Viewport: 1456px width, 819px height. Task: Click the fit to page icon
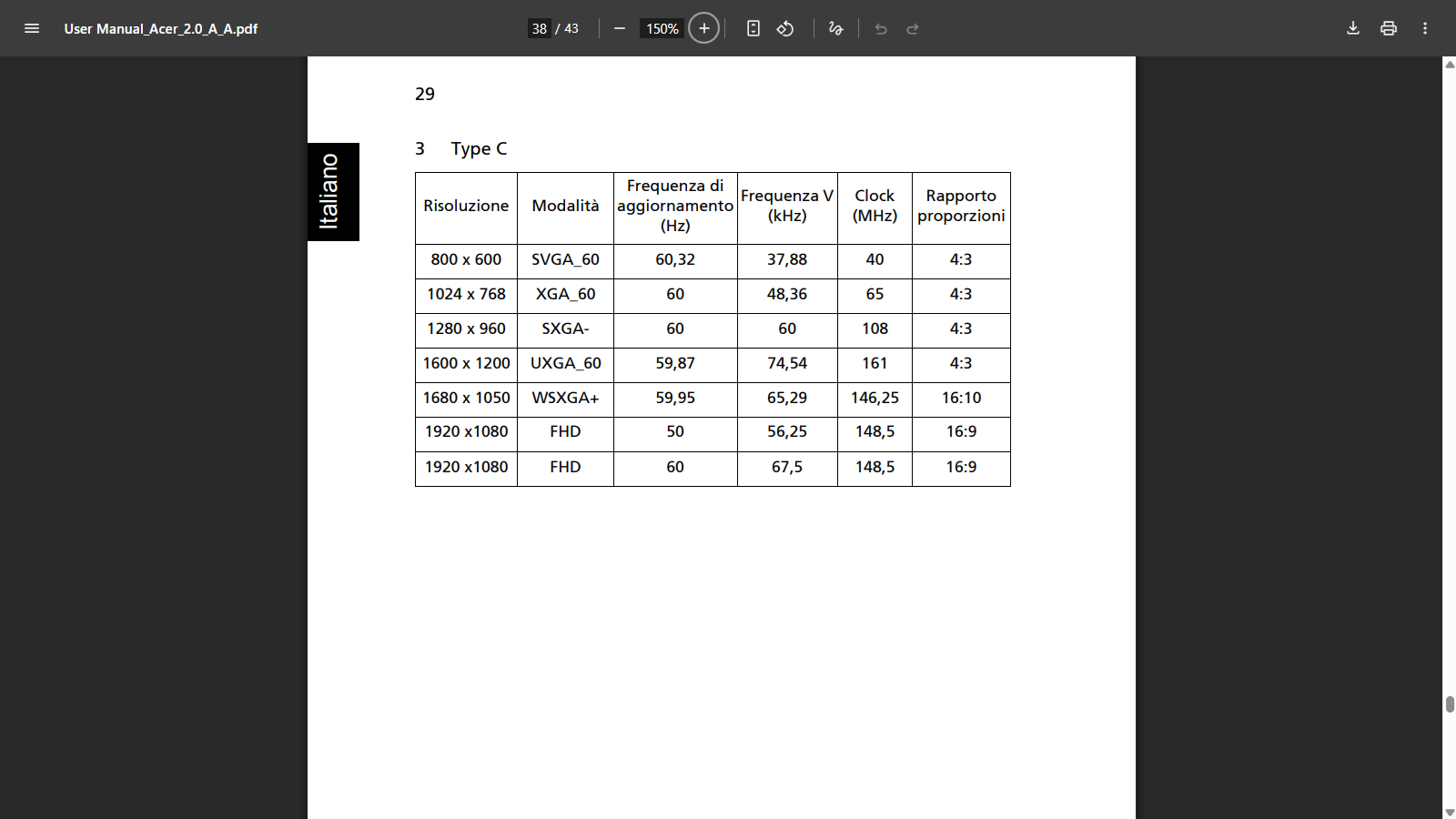coord(753,28)
